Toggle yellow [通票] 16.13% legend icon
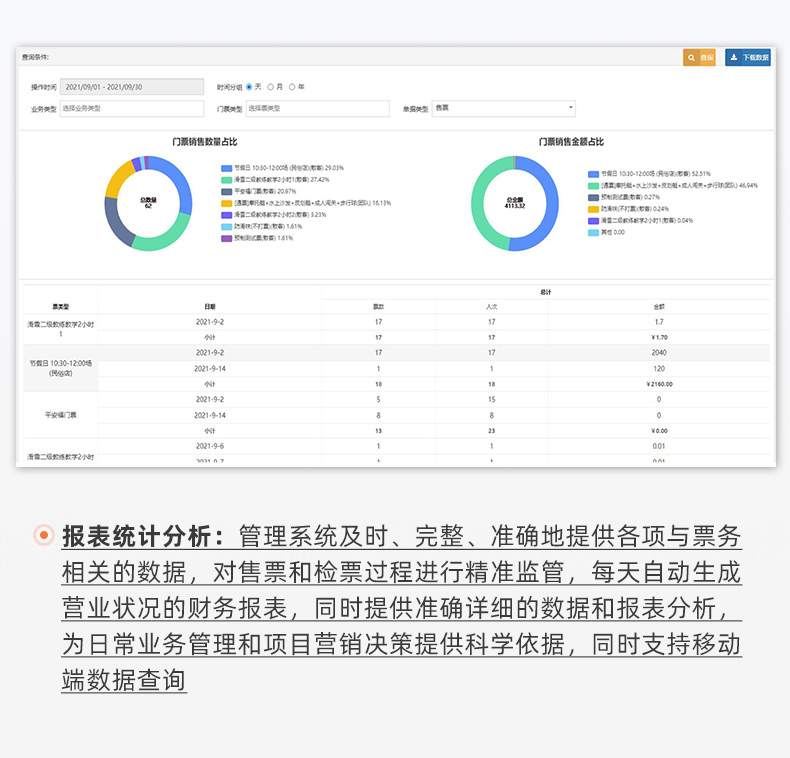Image resolution: width=790 pixels, height=758 pixels. 227,203
